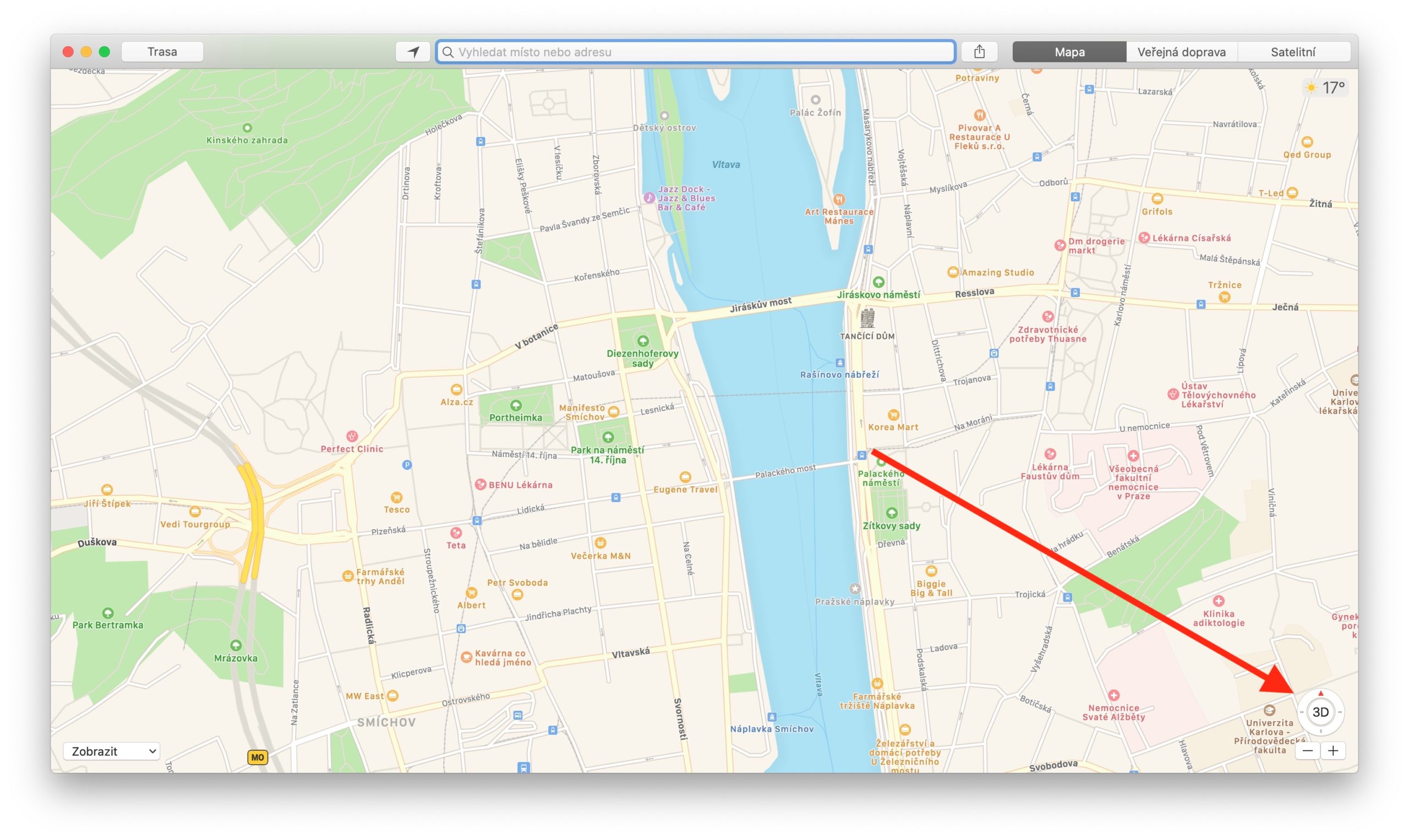
Task: Zoom in with the plus button
Action: pos(1333,750)
